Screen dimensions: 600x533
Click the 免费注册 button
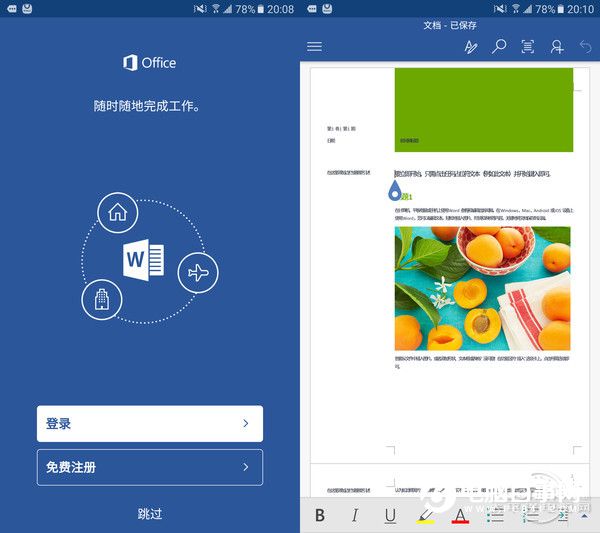coord(150,467)
